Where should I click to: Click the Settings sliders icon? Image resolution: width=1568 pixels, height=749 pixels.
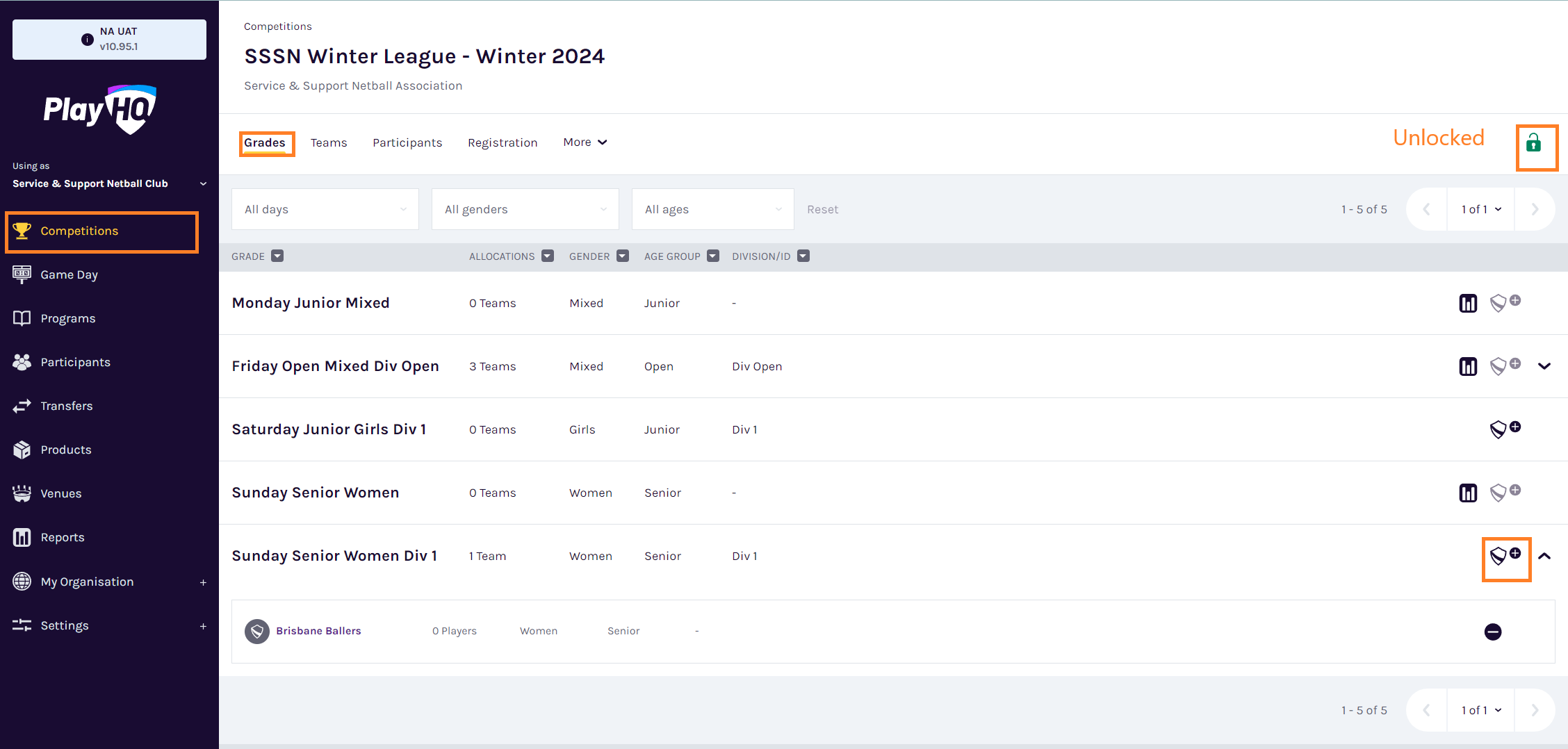tap(22, 625)
